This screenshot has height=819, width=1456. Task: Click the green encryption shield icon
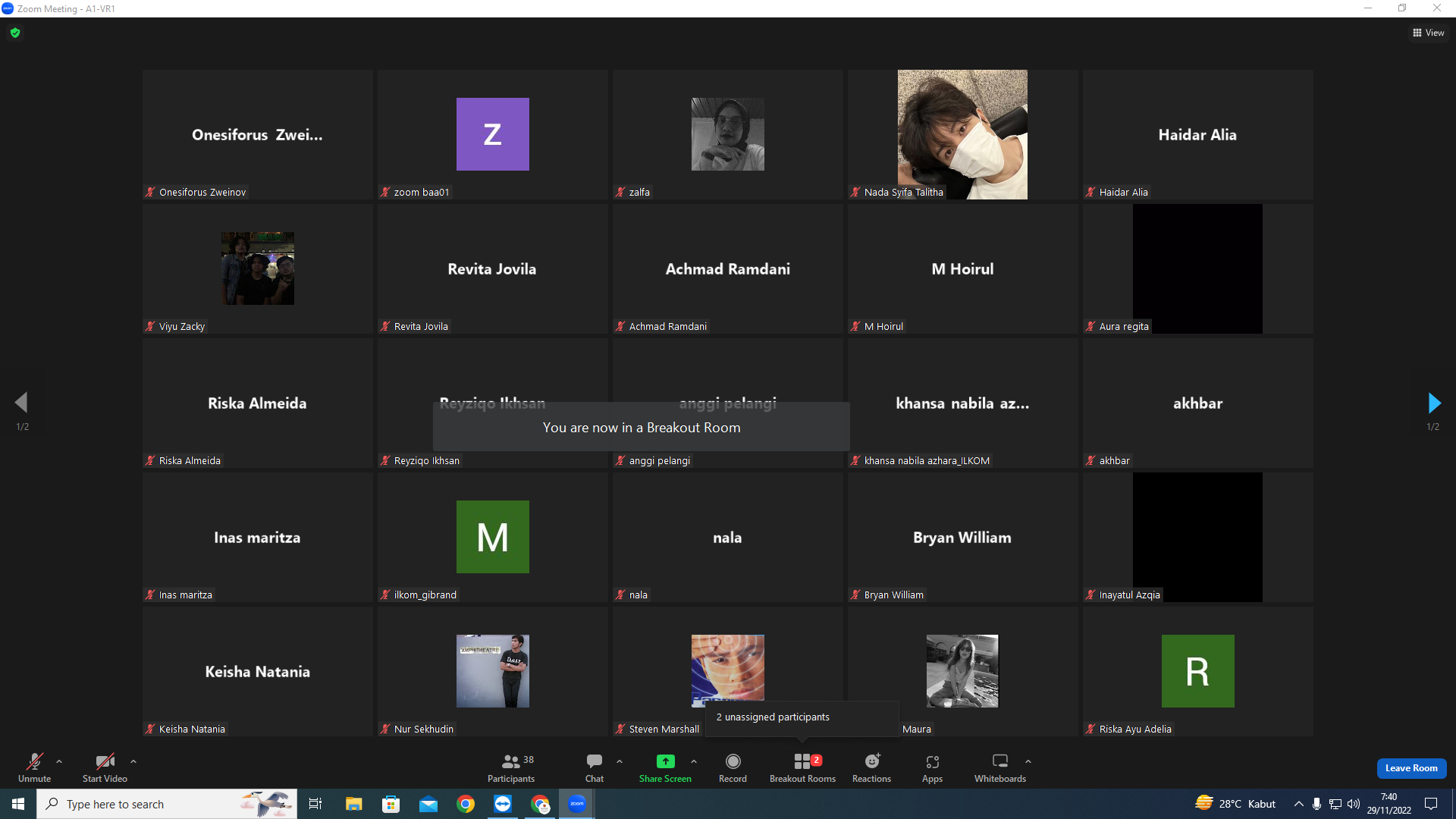coord(15,33)
